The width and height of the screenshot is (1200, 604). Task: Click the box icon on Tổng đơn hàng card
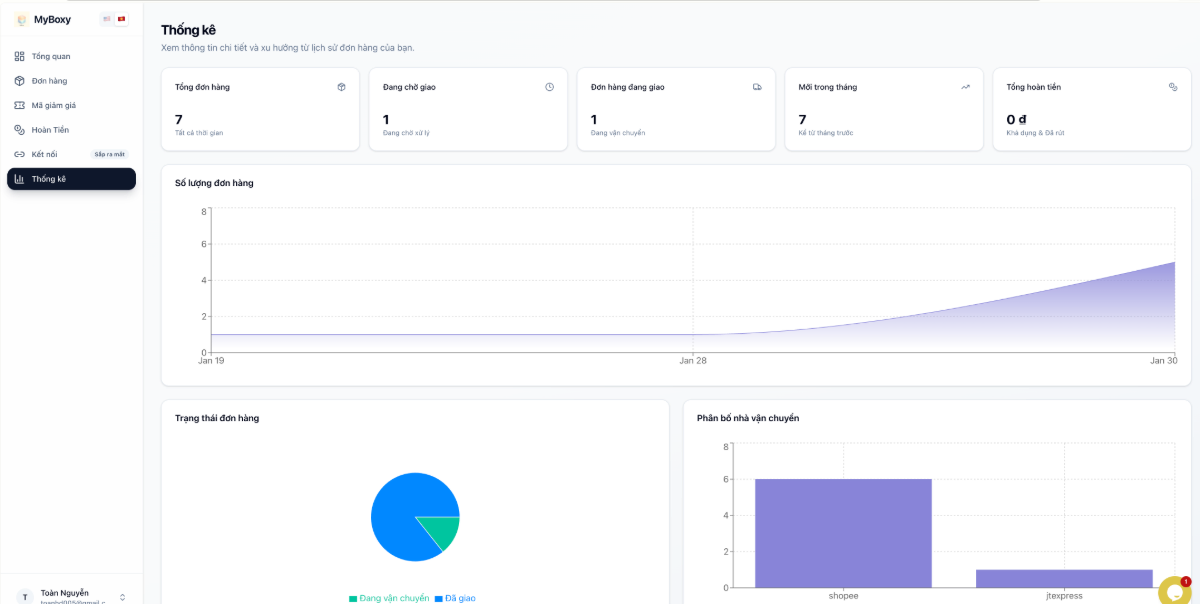[x=341, y=87]
